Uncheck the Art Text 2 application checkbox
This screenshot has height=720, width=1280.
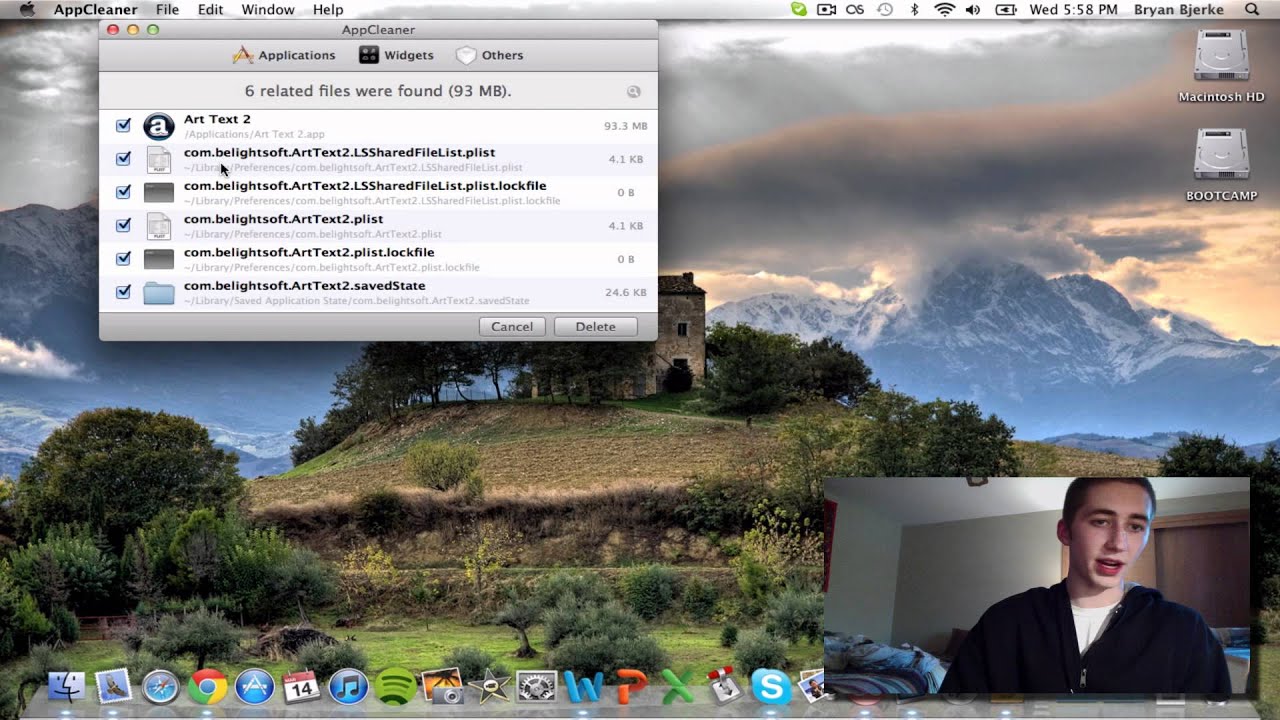click(x=123, y=125)
